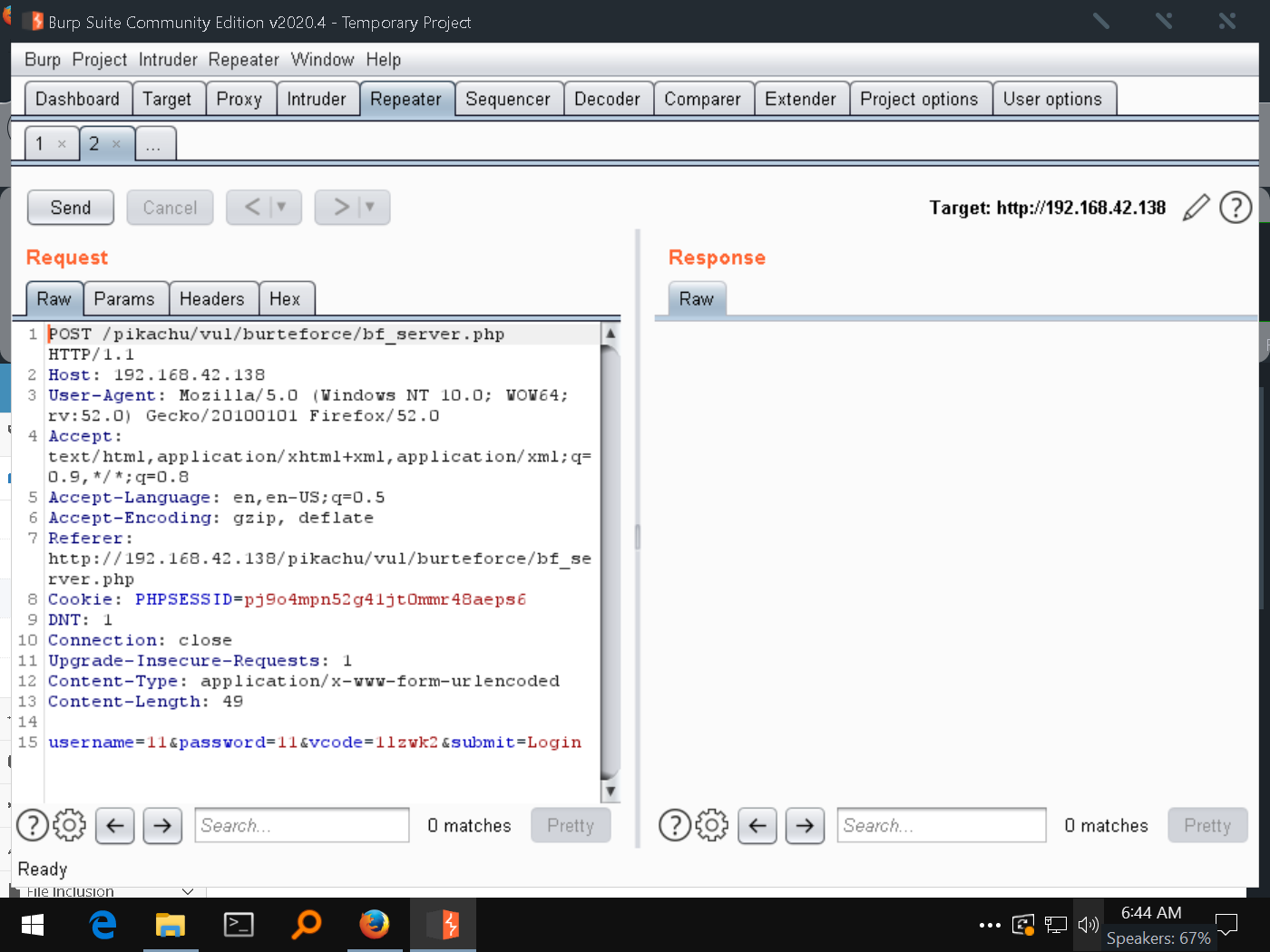
Task: Go to previous match in Request search
Action: click(115, 825)
